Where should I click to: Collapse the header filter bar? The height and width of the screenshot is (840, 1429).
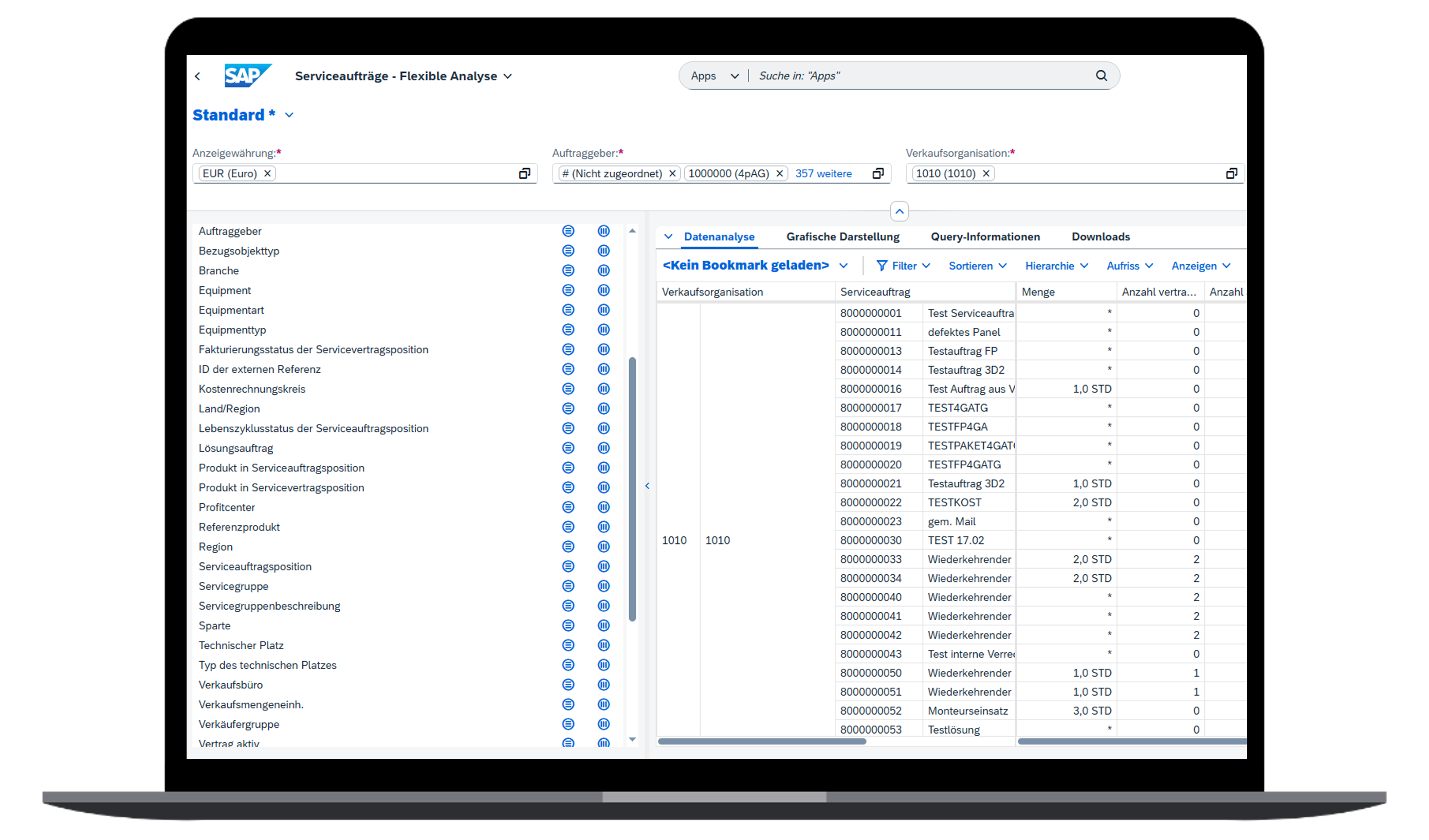click(899, 212)
